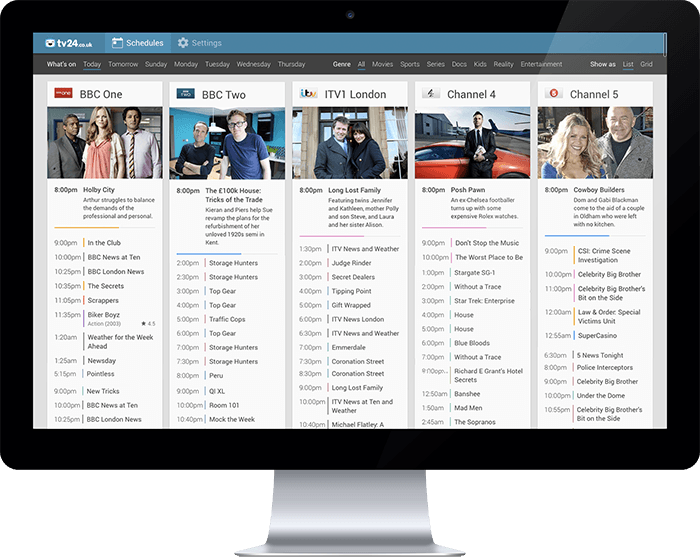700x560 pixels.
Task: Open Posh Pawn programme title
Action: [468, 190]
